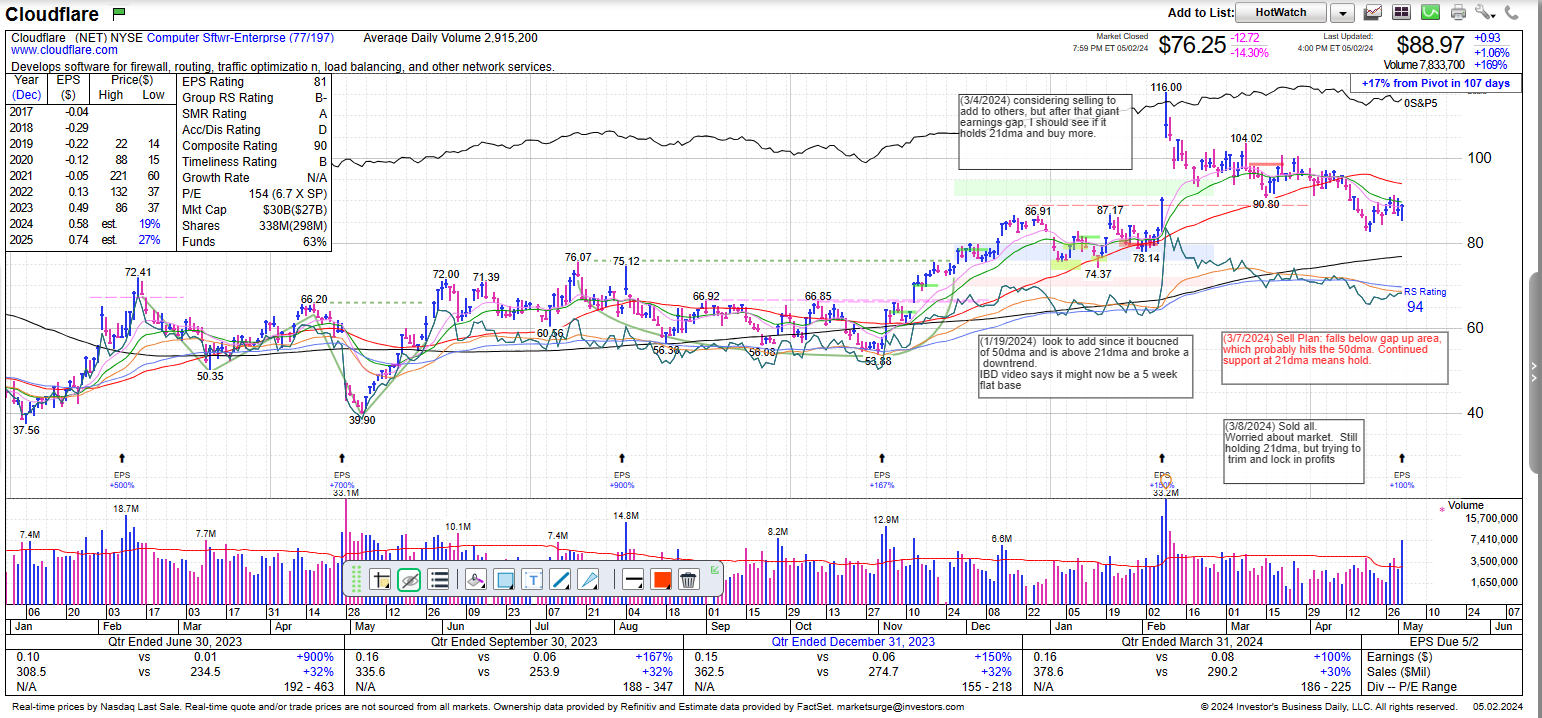Click the Year (Dec) column header
The width and height of the screenshot is (1542, 718).
click(x=27, y=87)
